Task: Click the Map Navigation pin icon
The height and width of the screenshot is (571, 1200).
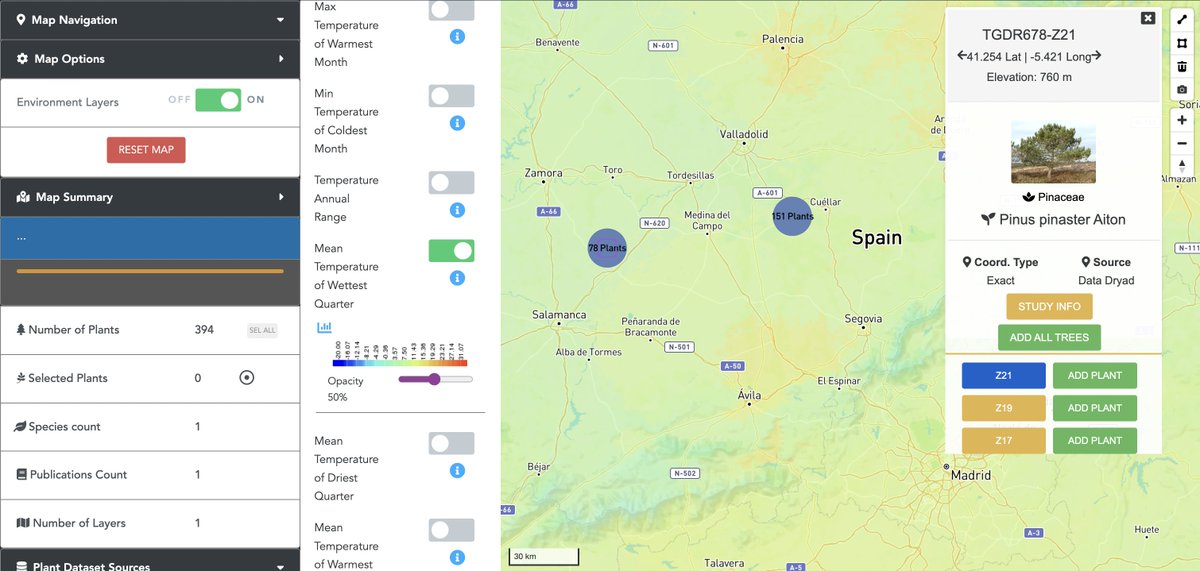Action: point(21,20)
